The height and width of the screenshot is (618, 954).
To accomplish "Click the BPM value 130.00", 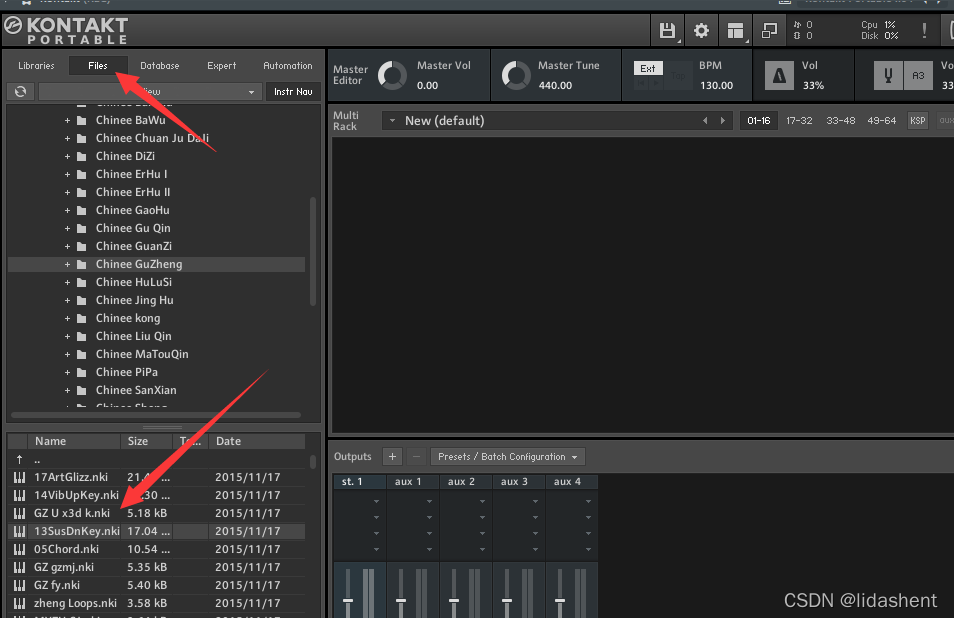I will [x=716, y=86].
